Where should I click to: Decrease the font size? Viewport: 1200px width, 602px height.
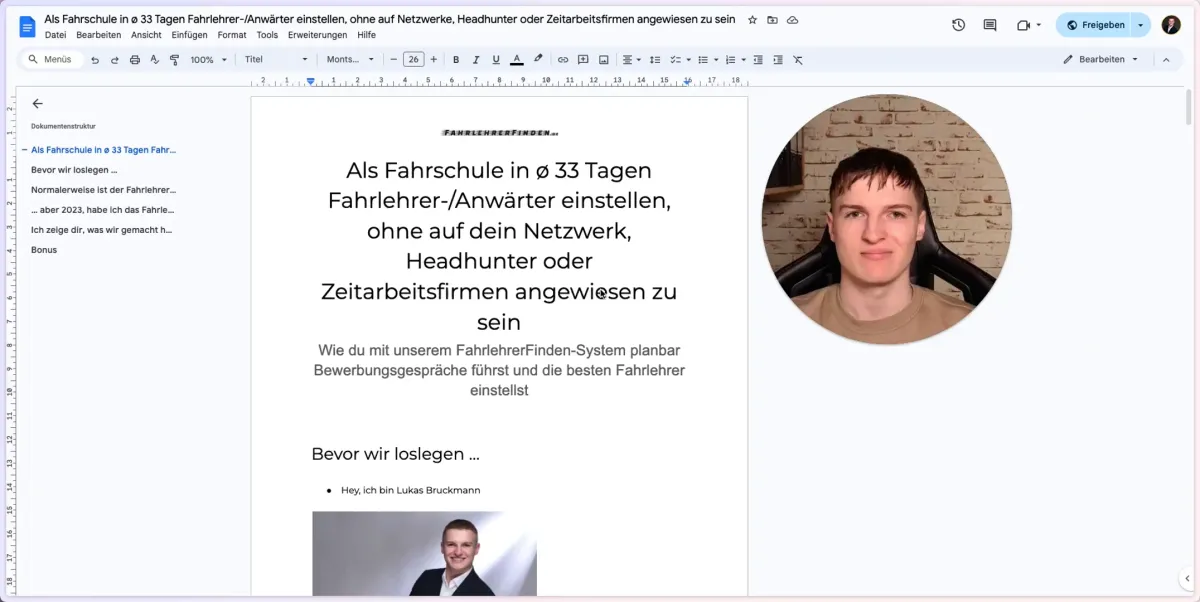click(x=393, y=60)
